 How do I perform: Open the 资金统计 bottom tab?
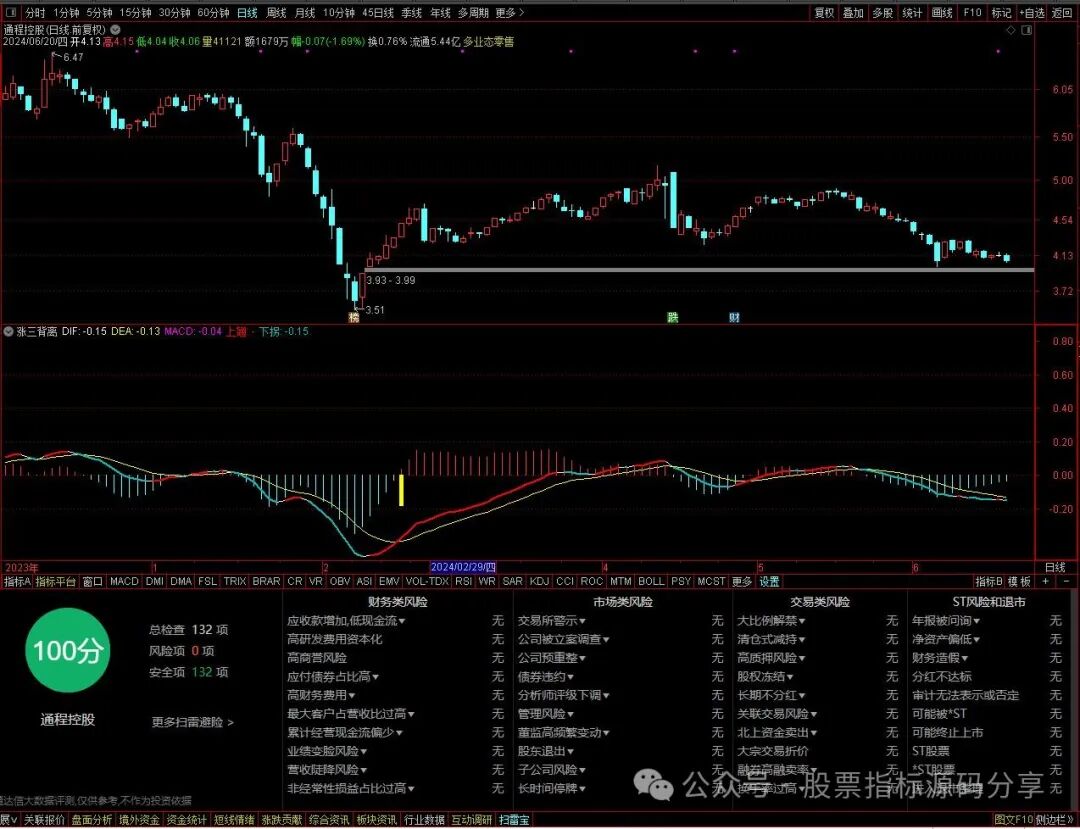[186, 820]
